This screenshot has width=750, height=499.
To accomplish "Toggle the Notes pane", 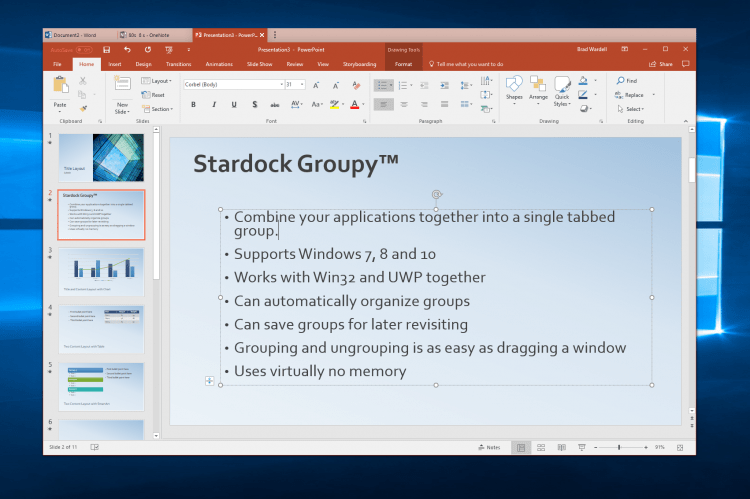I will tap(487, 447).
